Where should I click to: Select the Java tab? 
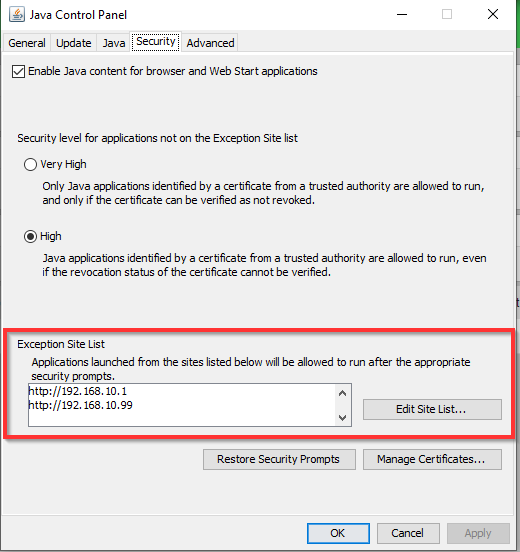(114, 43)
